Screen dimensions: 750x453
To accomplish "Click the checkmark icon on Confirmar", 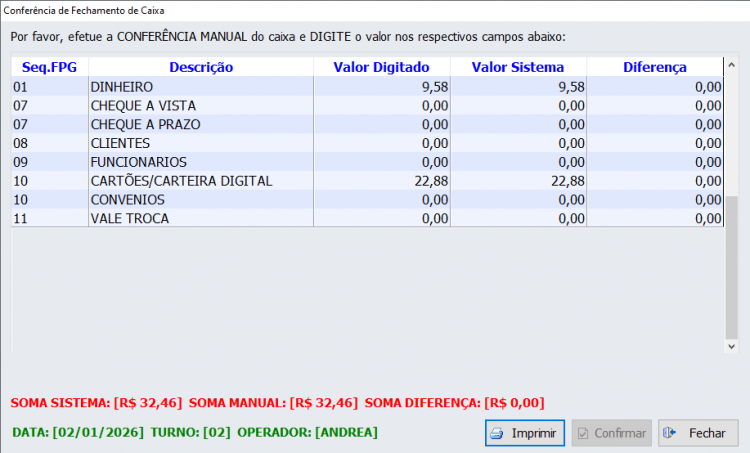I will point(583,433).
